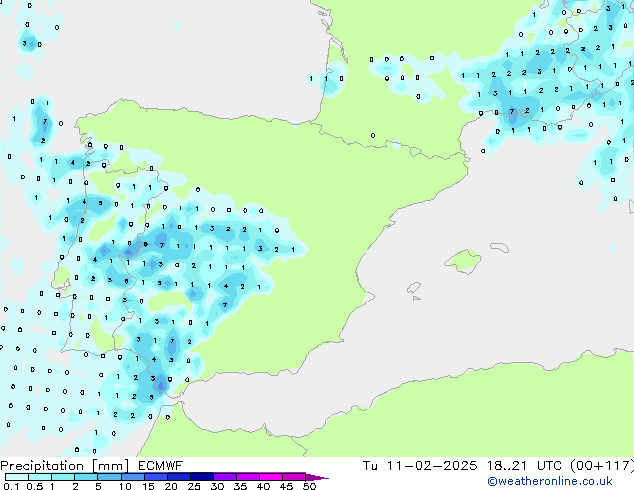Click the '18..21' hour range text
Image resolution: width=634 pixels, height=490 pixels.
(x=507, y=466)
